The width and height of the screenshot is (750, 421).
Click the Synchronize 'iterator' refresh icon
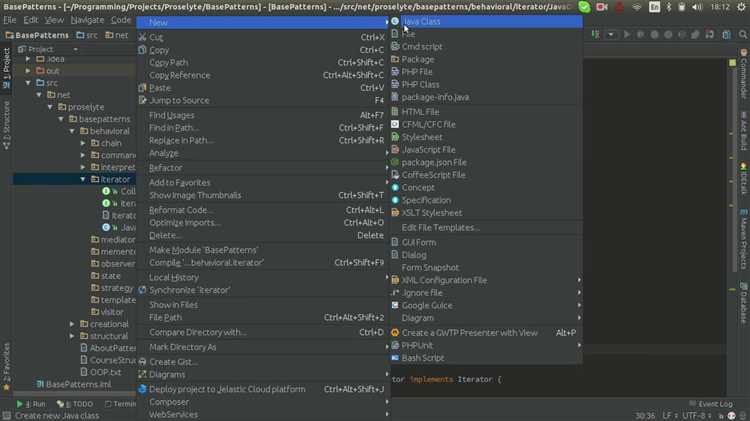click(143, 290)
